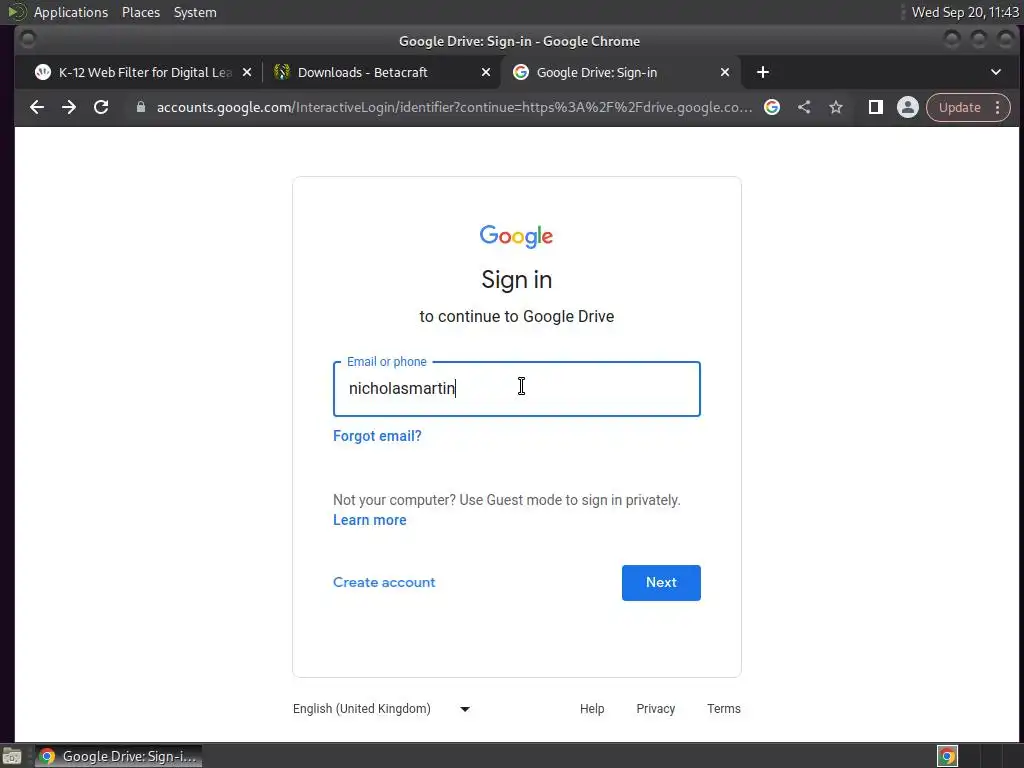Open Chrome three-dot menu
Screen dimensions: 1024x768
(998, 107)
